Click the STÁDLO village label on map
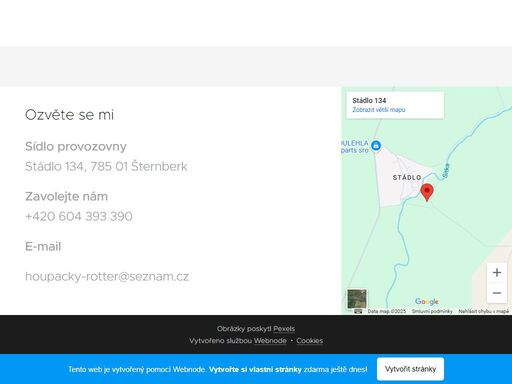512x384 pixels. click(407, 178)
